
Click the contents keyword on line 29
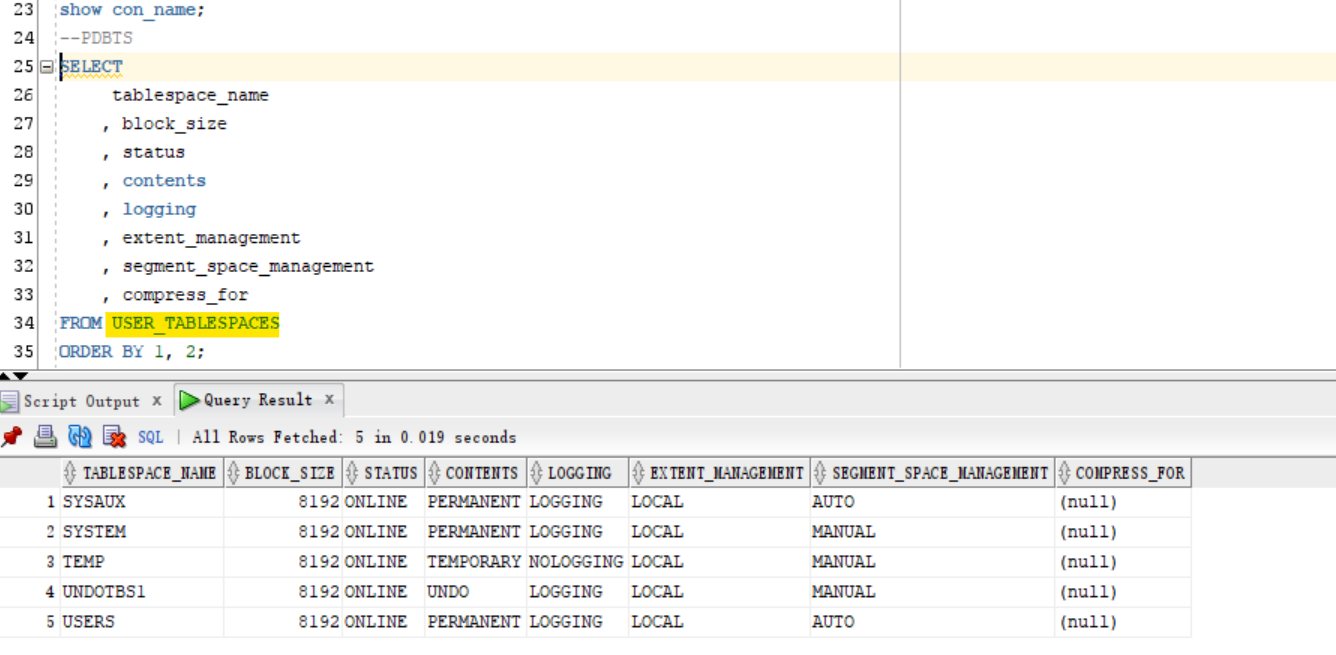(164, 181)
